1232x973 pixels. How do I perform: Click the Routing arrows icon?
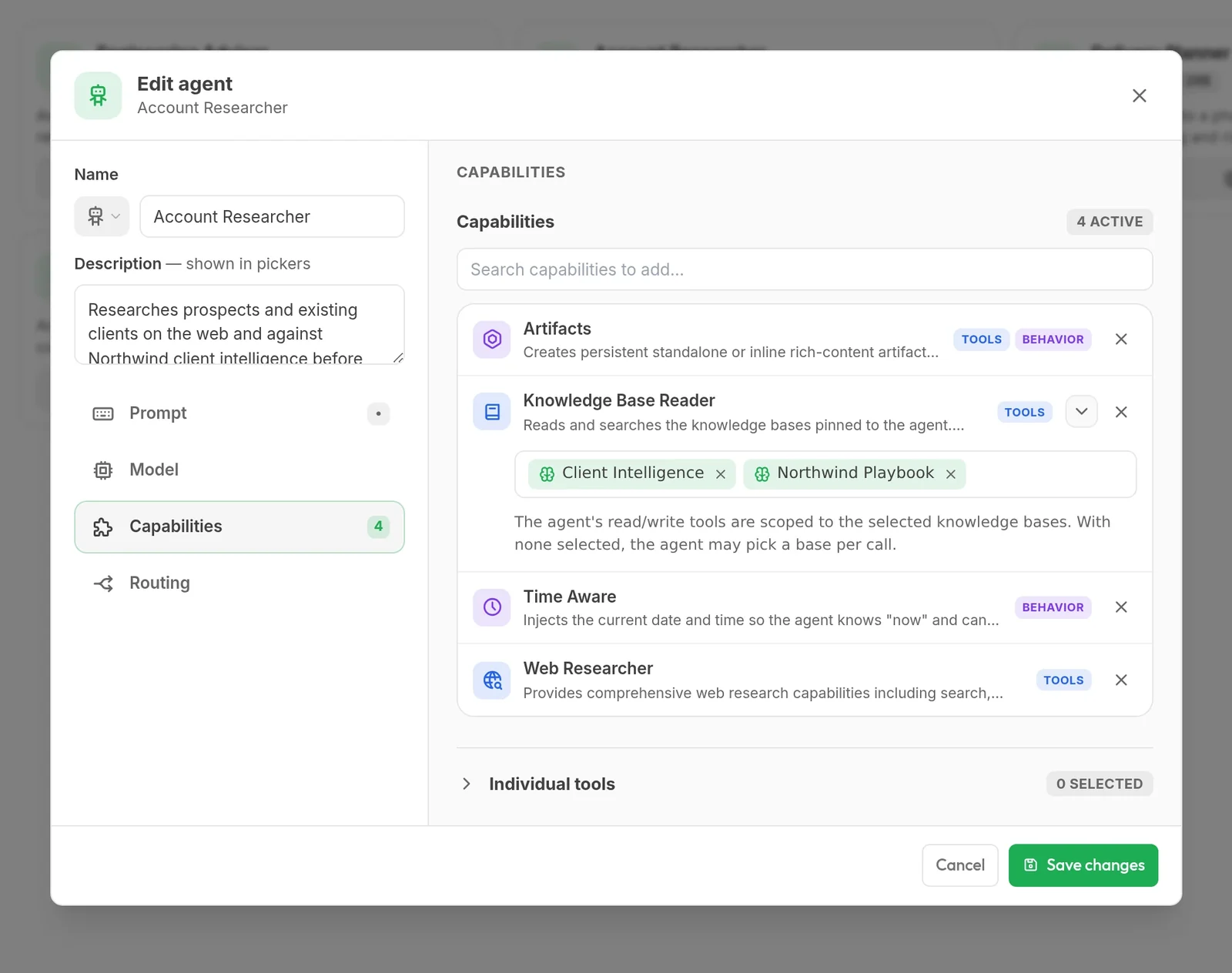pyautogui.click(x=103, y=583)
